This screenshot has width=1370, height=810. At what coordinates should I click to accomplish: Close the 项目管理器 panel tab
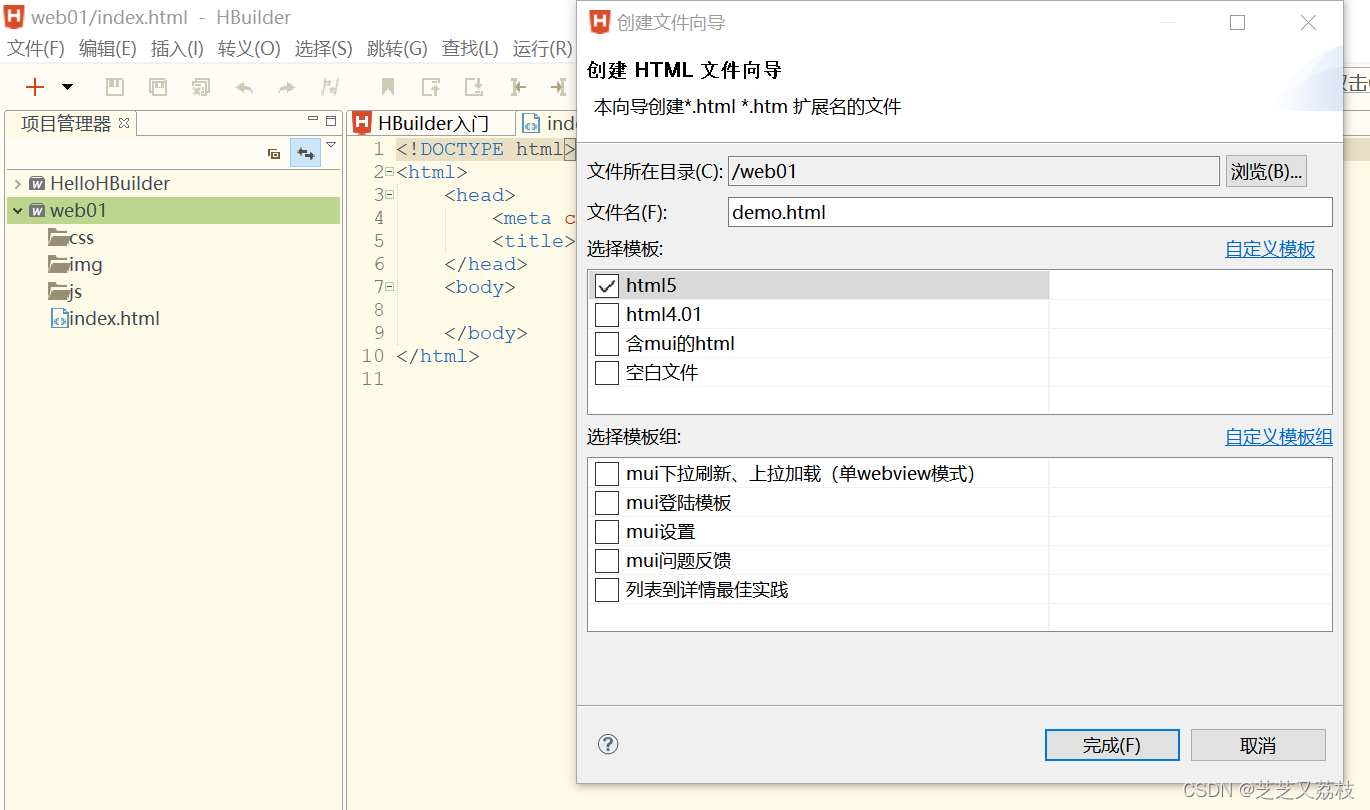tap(124, 123)
